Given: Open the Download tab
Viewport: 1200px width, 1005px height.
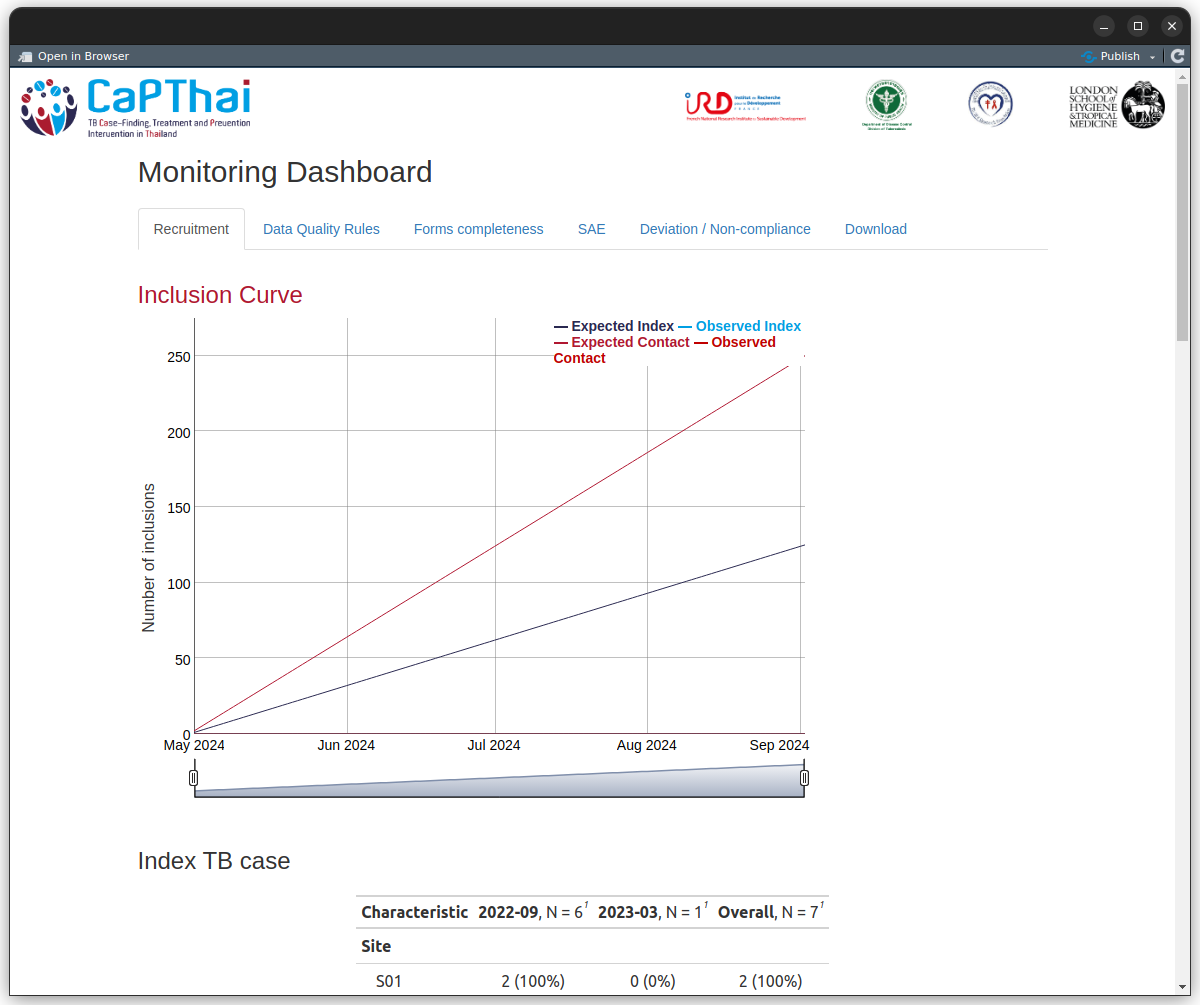Looking at the screenshot, I should pos(875,229).
